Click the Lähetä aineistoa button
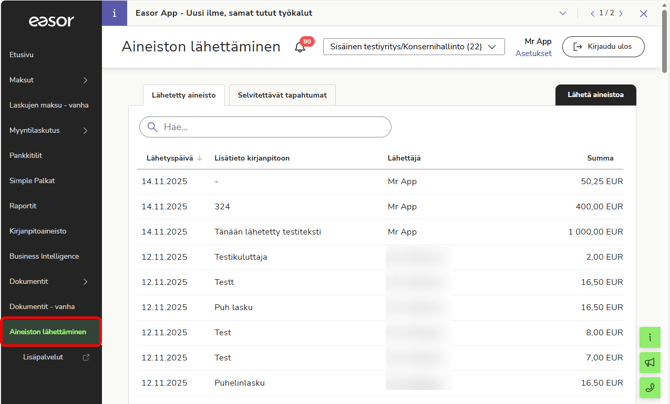The height and width of the screenshot is (404, 670). [x=595, y=95]
